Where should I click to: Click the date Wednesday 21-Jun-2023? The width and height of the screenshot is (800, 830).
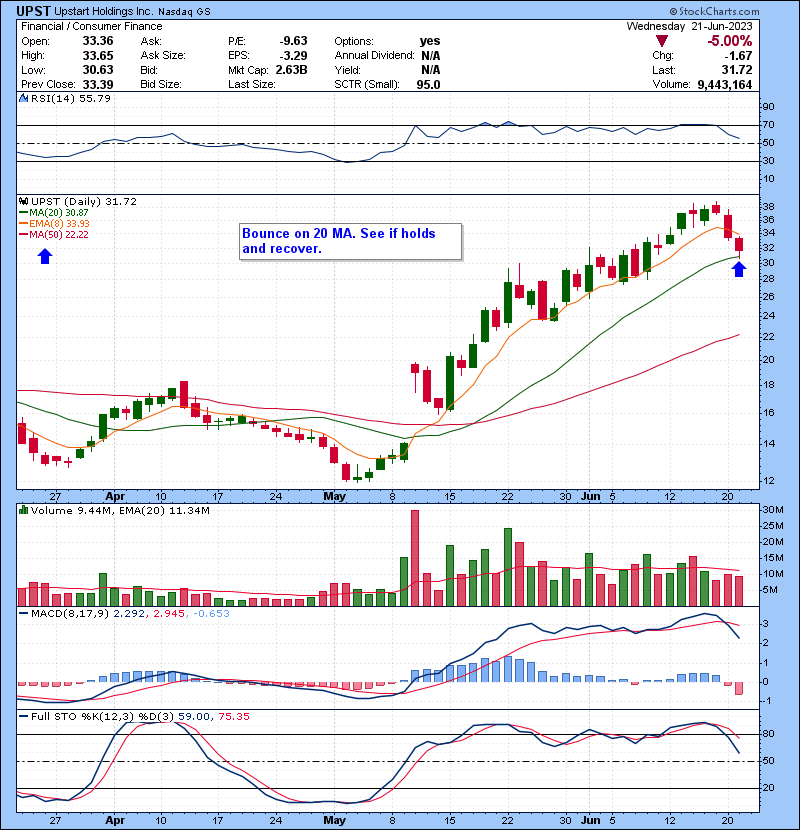pyautogui.click(x=689, y=26)
